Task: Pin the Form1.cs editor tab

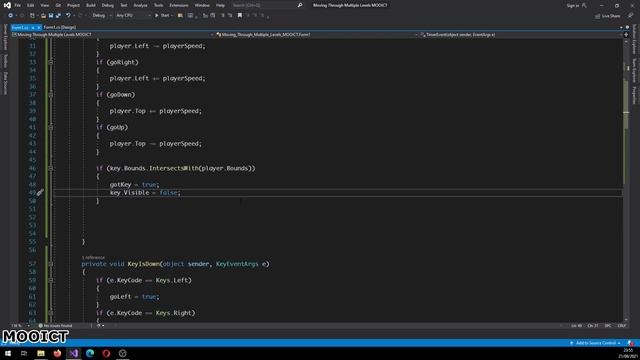Action: click(33, 27)
